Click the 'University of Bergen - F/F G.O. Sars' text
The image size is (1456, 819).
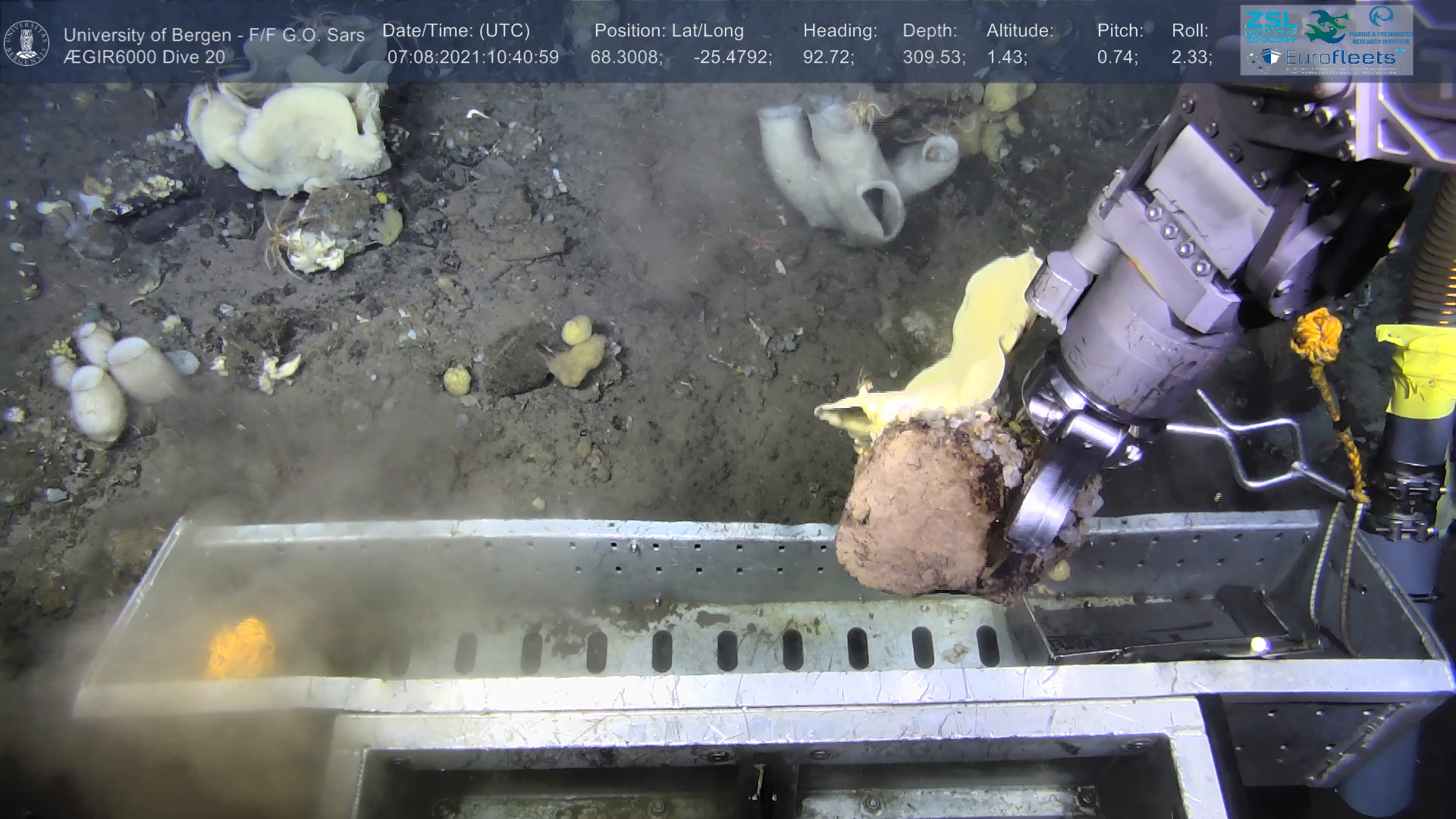pos(214,35)
